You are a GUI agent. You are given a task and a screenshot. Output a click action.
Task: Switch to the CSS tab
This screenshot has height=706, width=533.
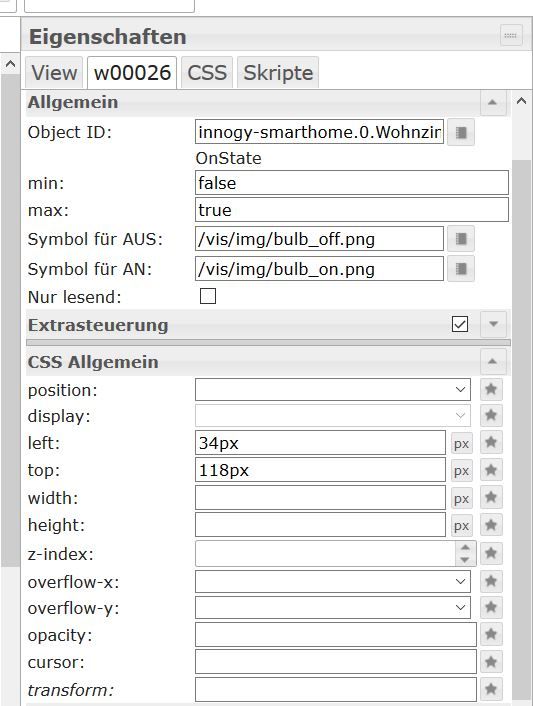click(x=207, y=72)
